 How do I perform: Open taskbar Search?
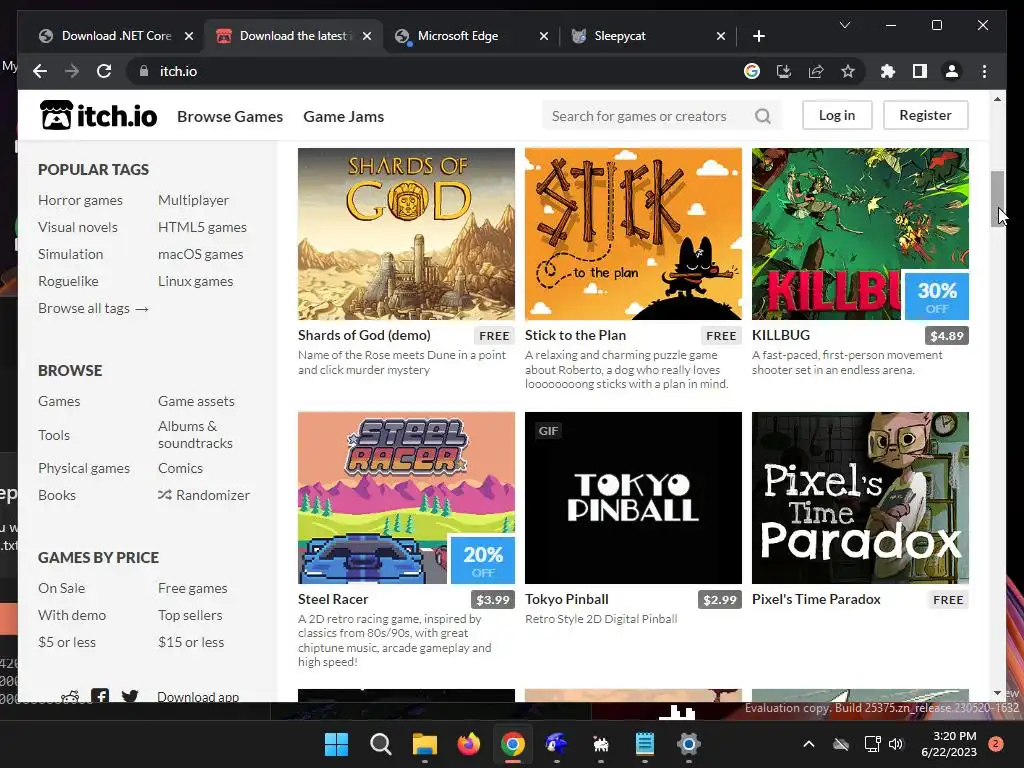[380, 744]
